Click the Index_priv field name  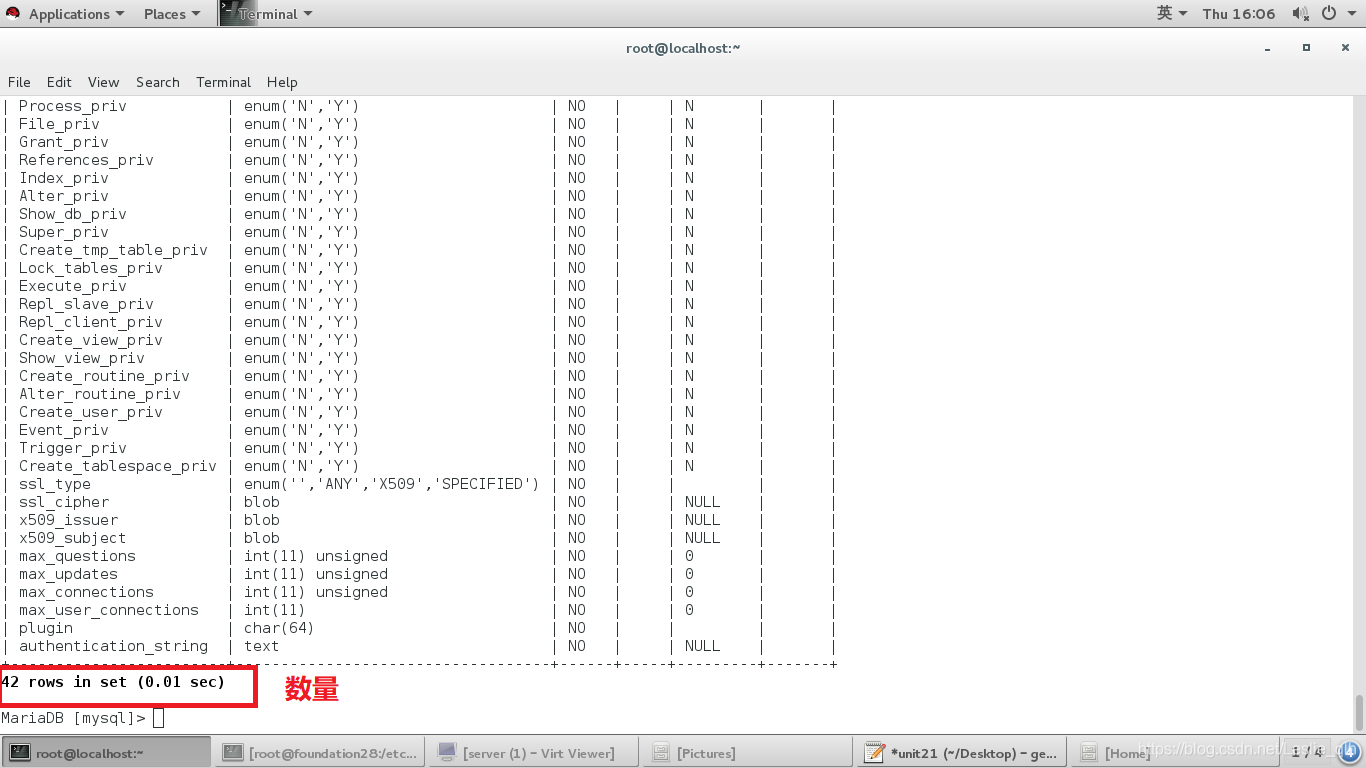tap(63, 178)
